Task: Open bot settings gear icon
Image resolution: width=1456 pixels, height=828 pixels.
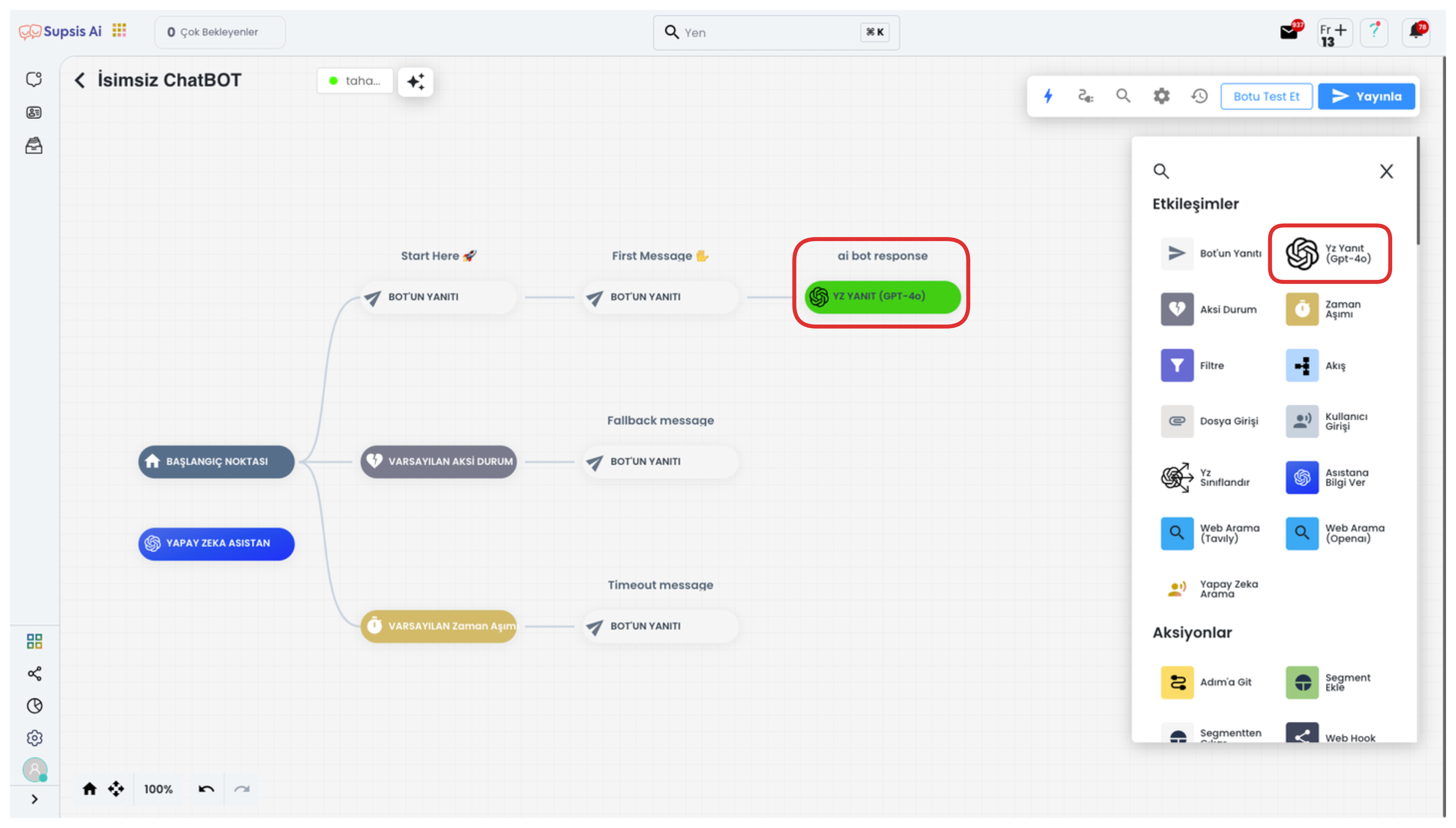Action: [1161, 96]
